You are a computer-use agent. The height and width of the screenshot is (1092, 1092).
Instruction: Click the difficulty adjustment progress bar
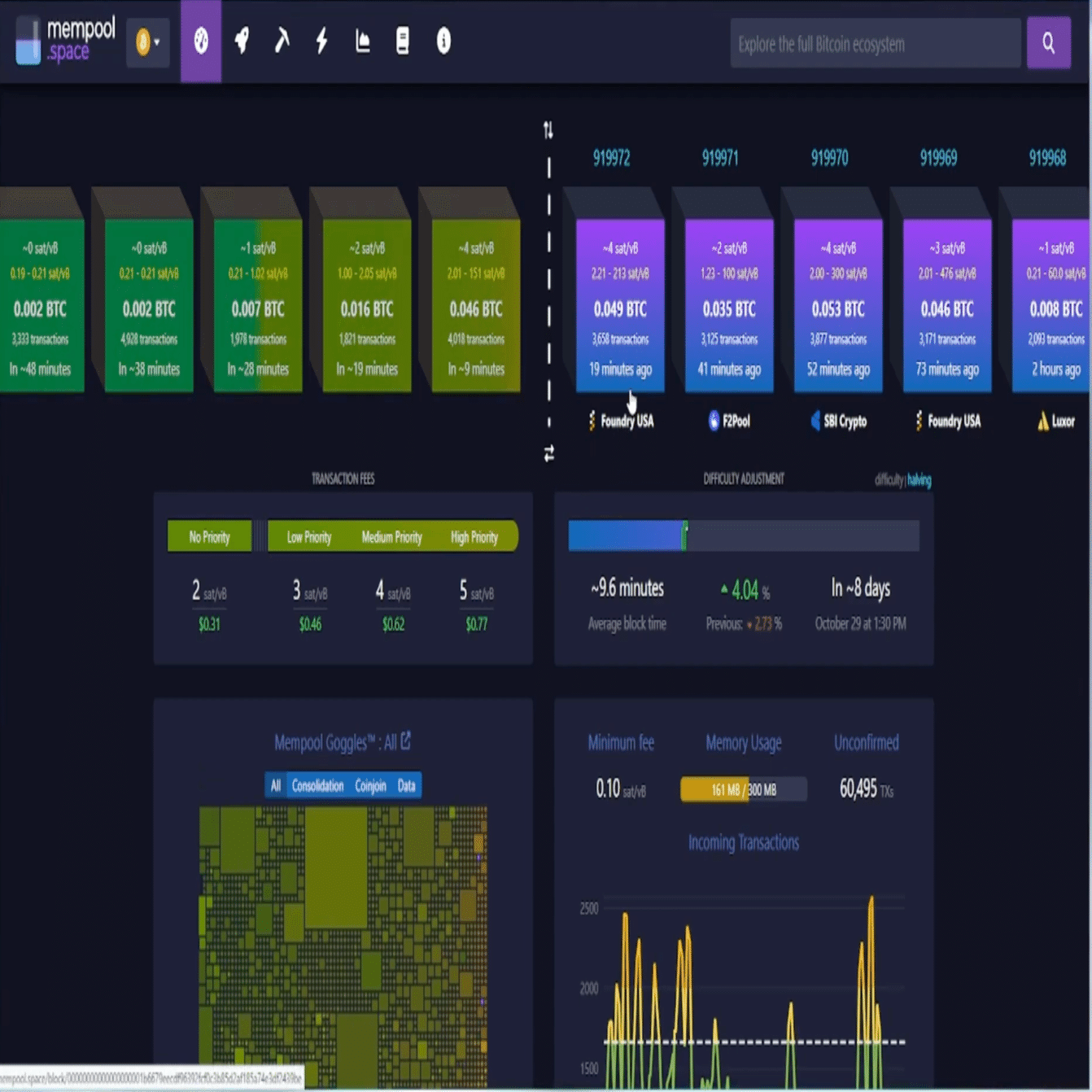744,535
